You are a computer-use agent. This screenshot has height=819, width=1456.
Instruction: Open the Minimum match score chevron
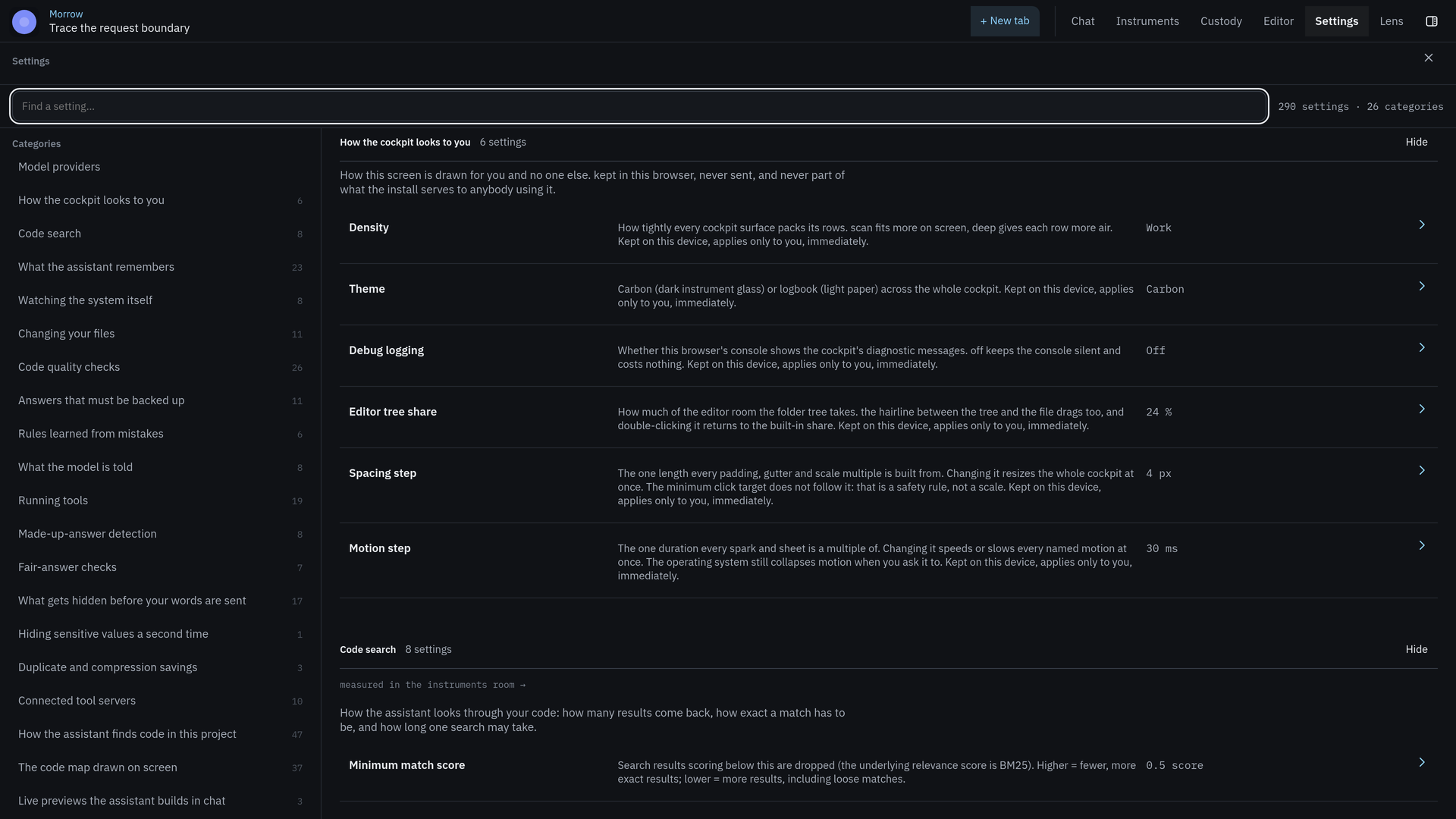(x=1422, y=762)
